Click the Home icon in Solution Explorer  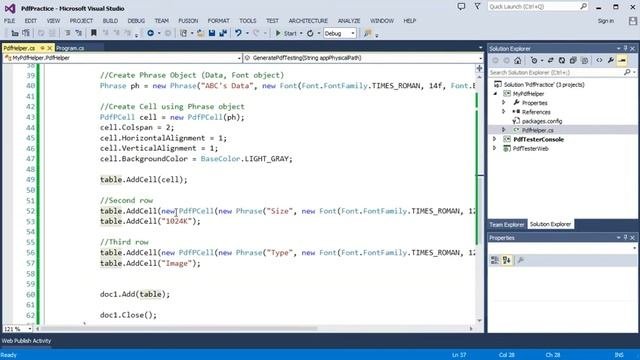[517, 60]
